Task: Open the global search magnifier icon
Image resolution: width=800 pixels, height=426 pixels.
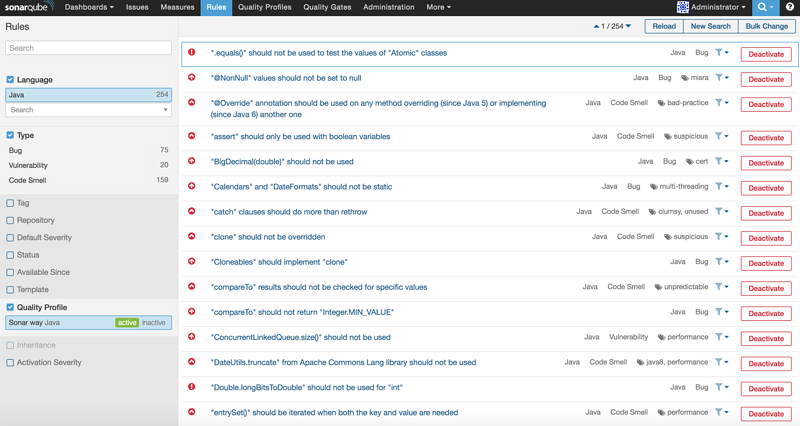Action: click(762, 7)
